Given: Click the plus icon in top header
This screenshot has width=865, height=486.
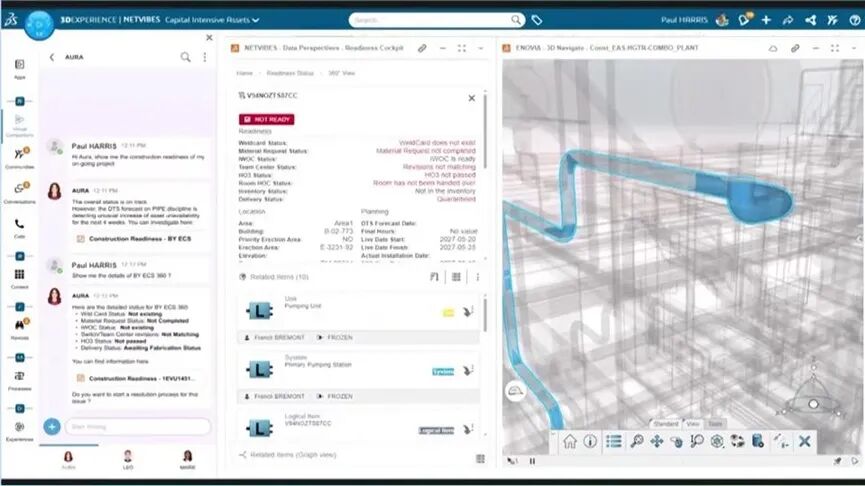Looking at the screenshot, I should [x=766, y=20].
